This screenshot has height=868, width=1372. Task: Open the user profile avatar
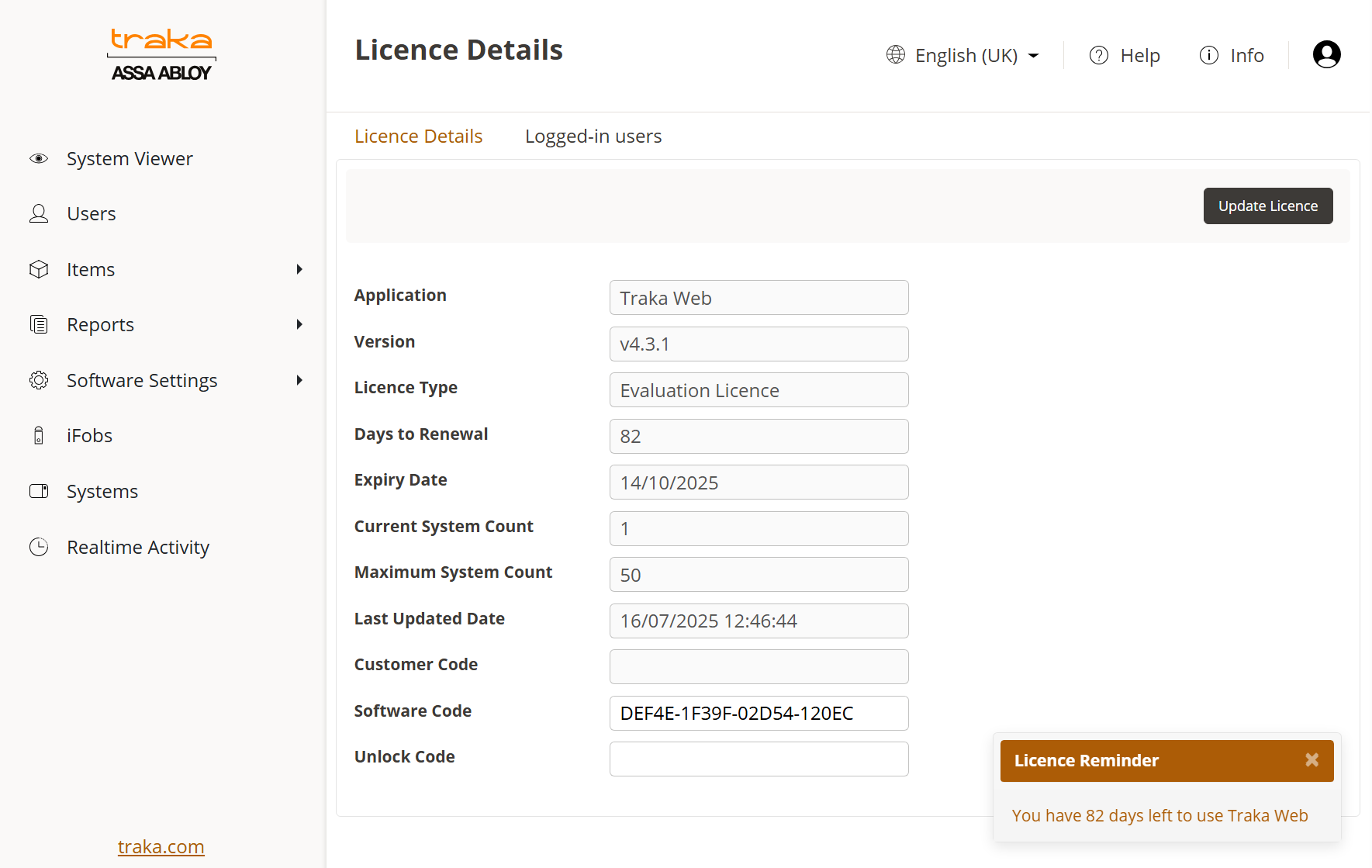pos(1326,54)
